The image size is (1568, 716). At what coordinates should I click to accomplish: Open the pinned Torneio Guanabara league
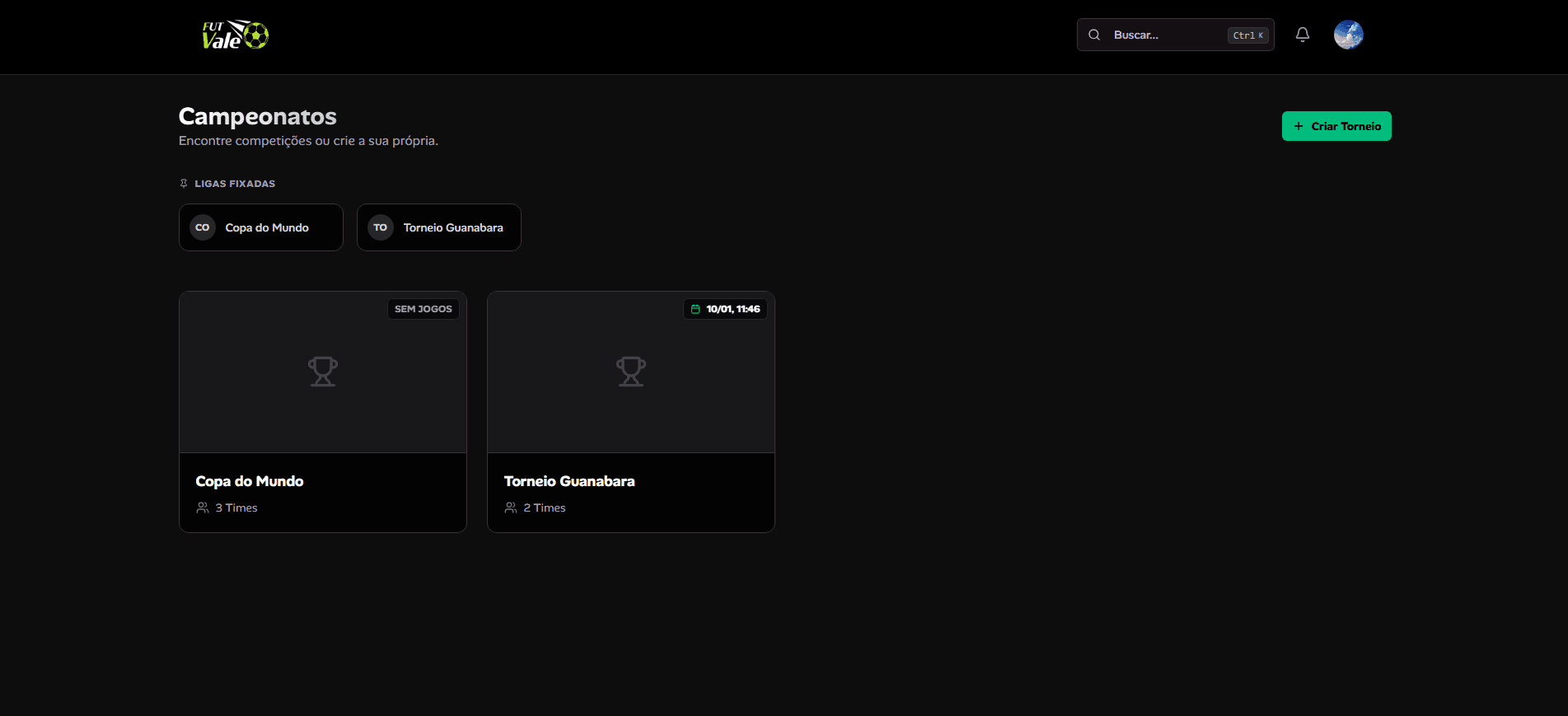click(x=453, y=227)
